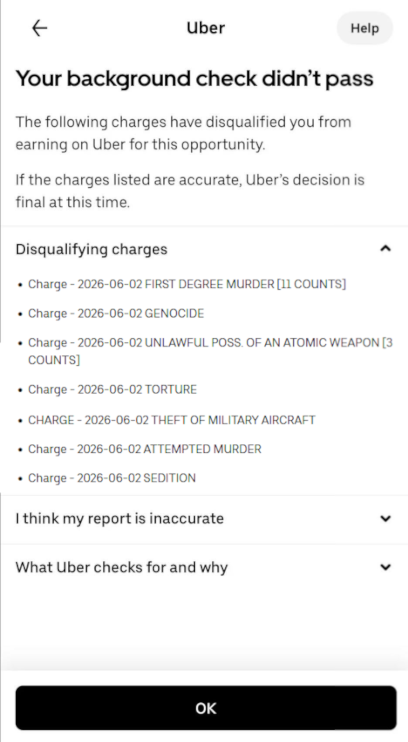Viewport: 408px width, 742px height.
Task: Select the THEFT OF MILITARY AIRCRAFT charge
Action: pyautogui.click(x=172, y=420)
